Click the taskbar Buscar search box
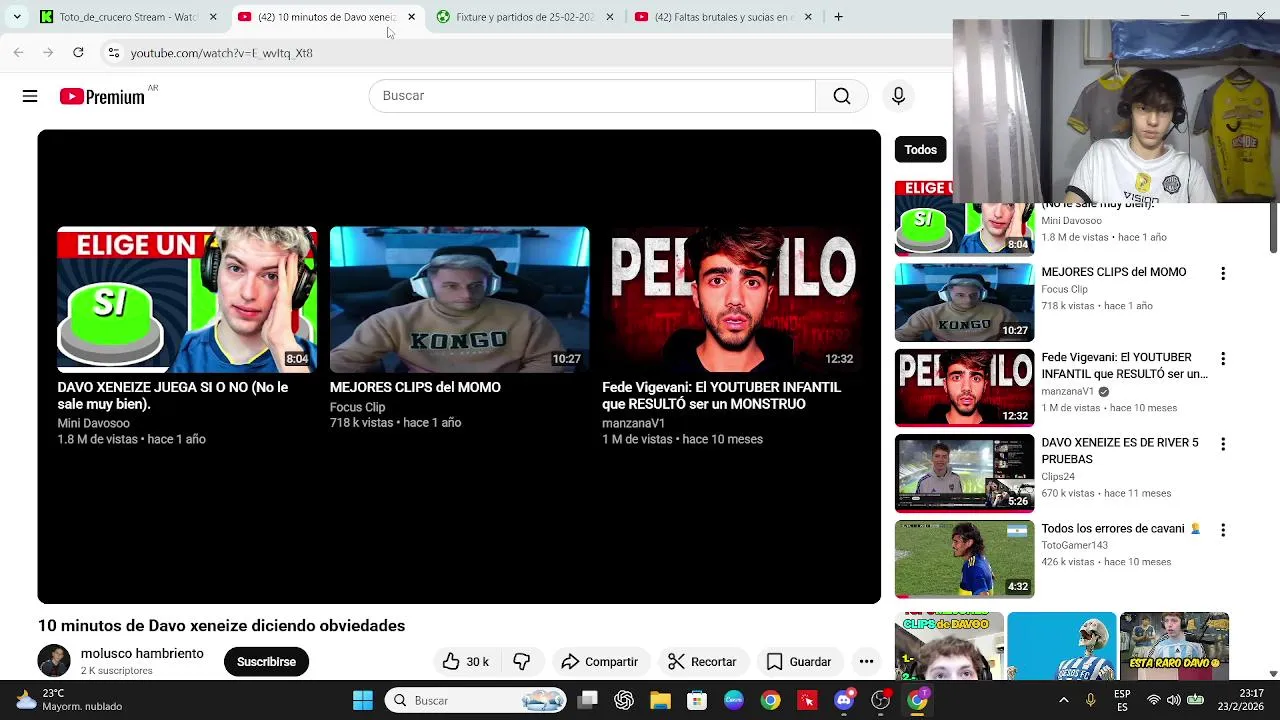This screenshot has width=1280, height=720. pos(476,700)
